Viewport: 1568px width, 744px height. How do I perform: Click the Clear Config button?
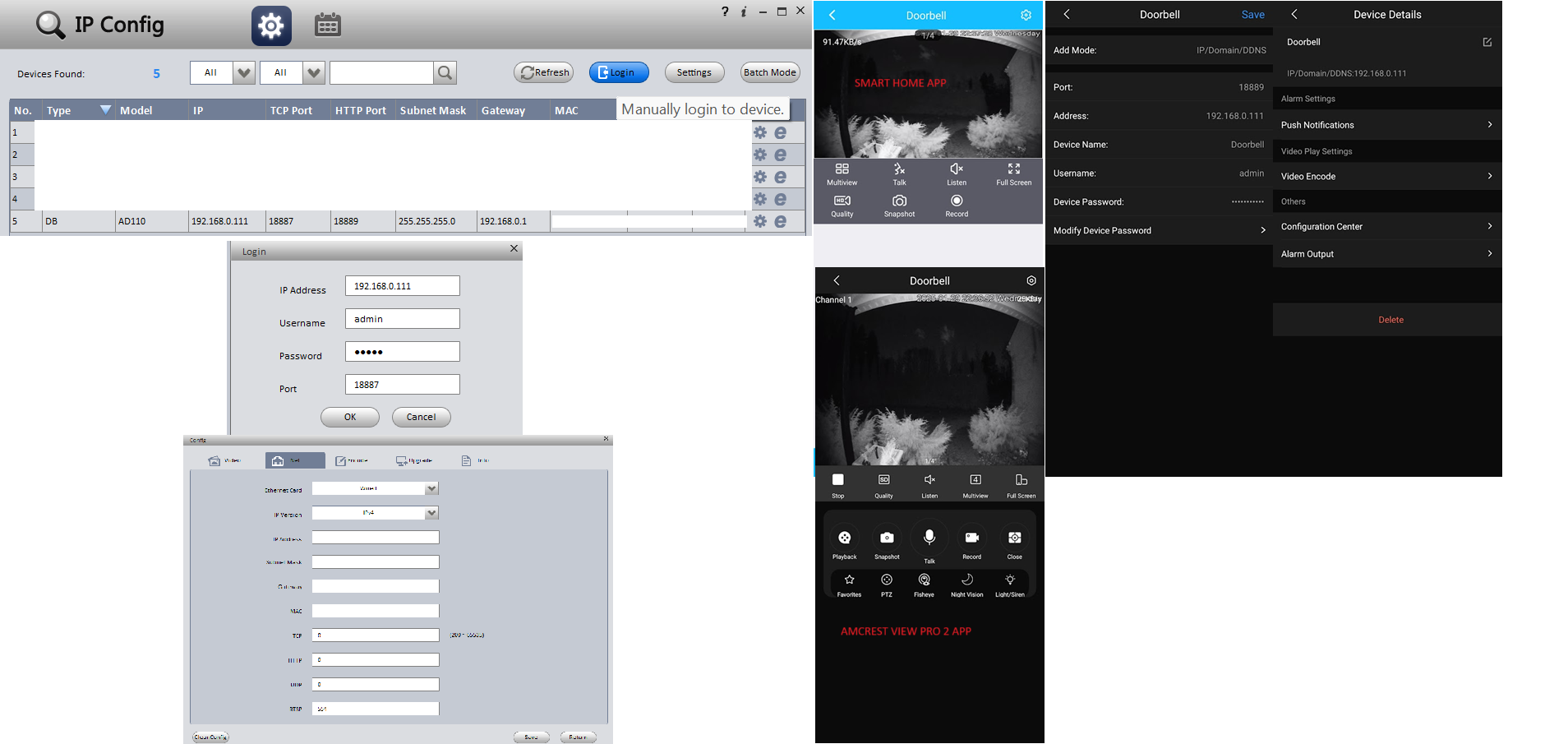[x=210, y=737]
